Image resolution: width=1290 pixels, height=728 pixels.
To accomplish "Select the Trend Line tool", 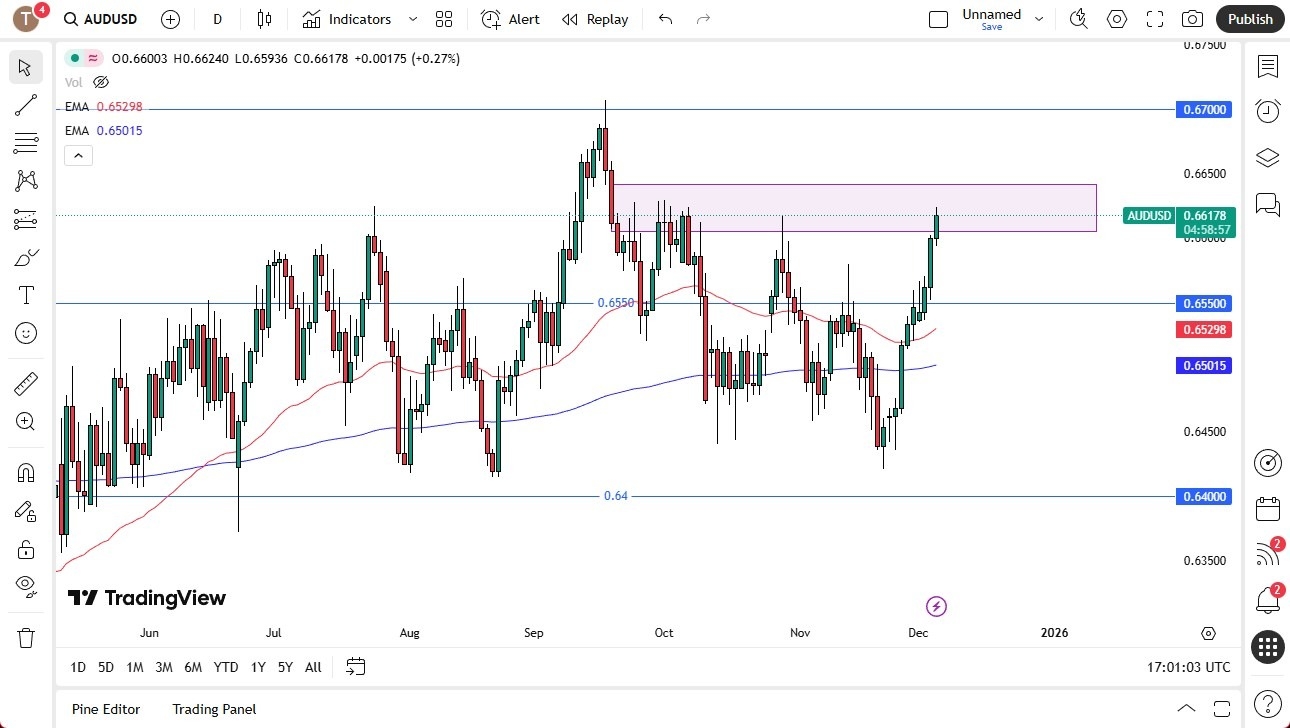I will tap(26, 105).
